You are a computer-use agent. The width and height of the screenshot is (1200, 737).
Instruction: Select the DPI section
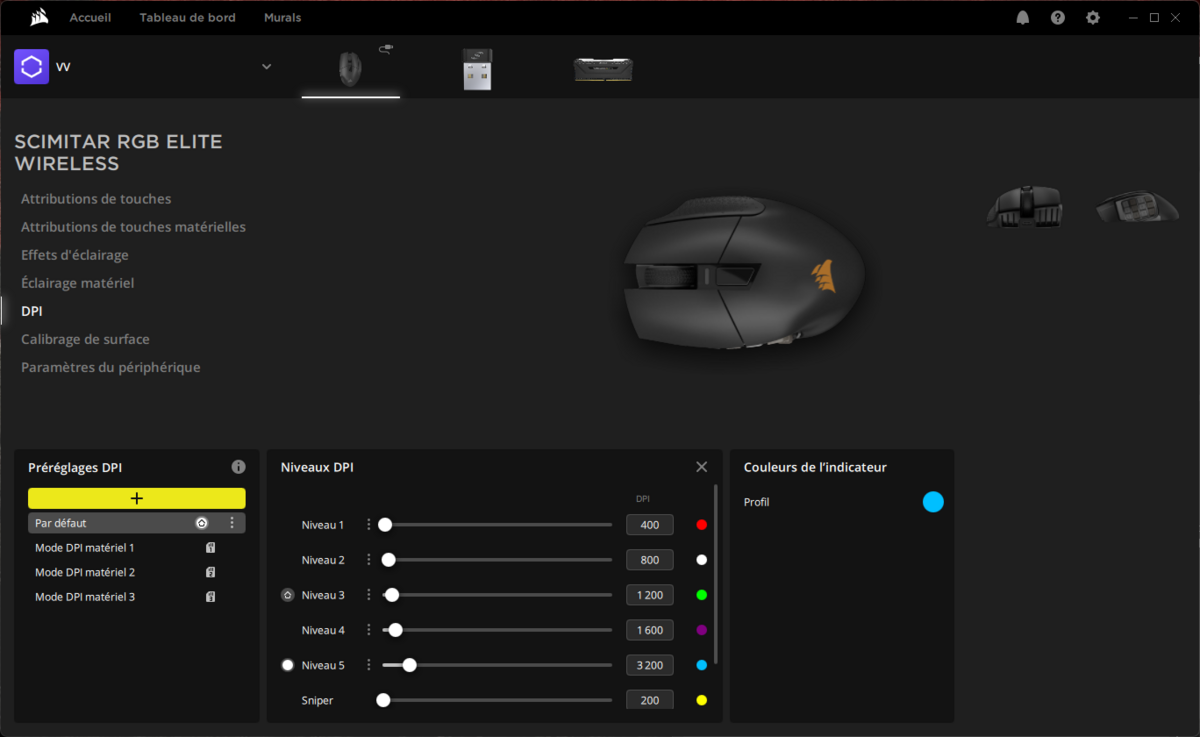click(32, 311)
